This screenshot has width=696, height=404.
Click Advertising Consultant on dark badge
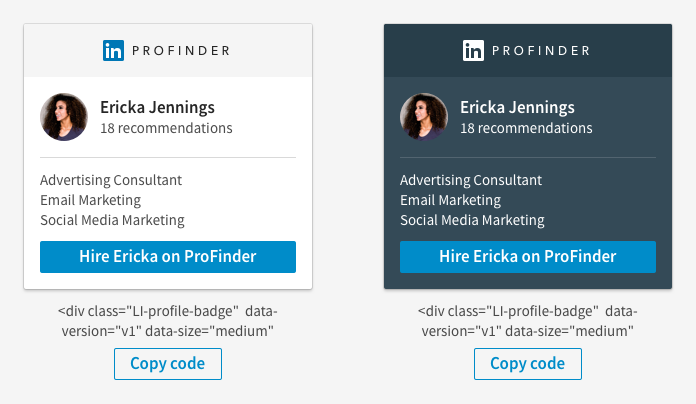471,180
